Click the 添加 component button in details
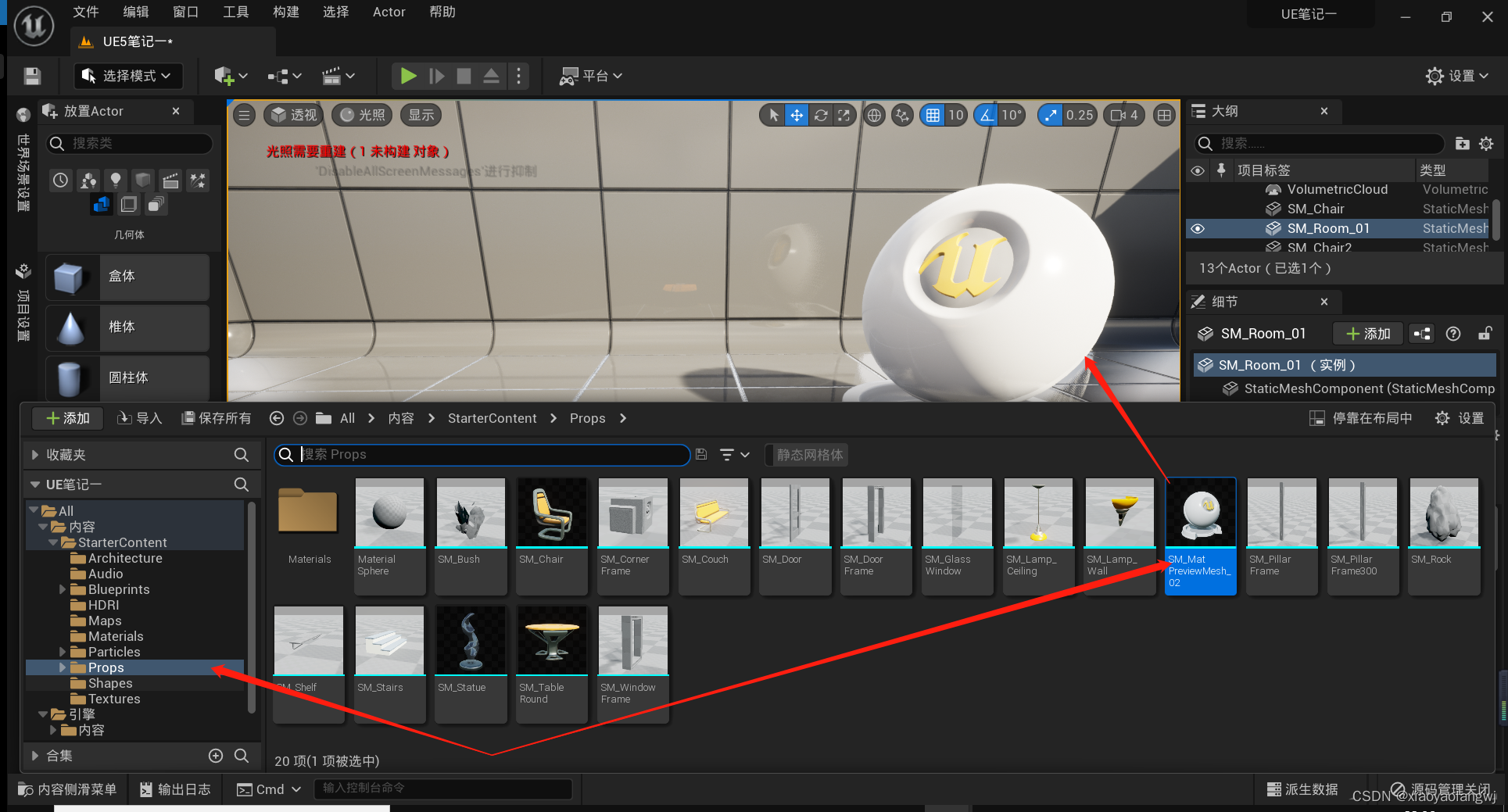 1368,334
